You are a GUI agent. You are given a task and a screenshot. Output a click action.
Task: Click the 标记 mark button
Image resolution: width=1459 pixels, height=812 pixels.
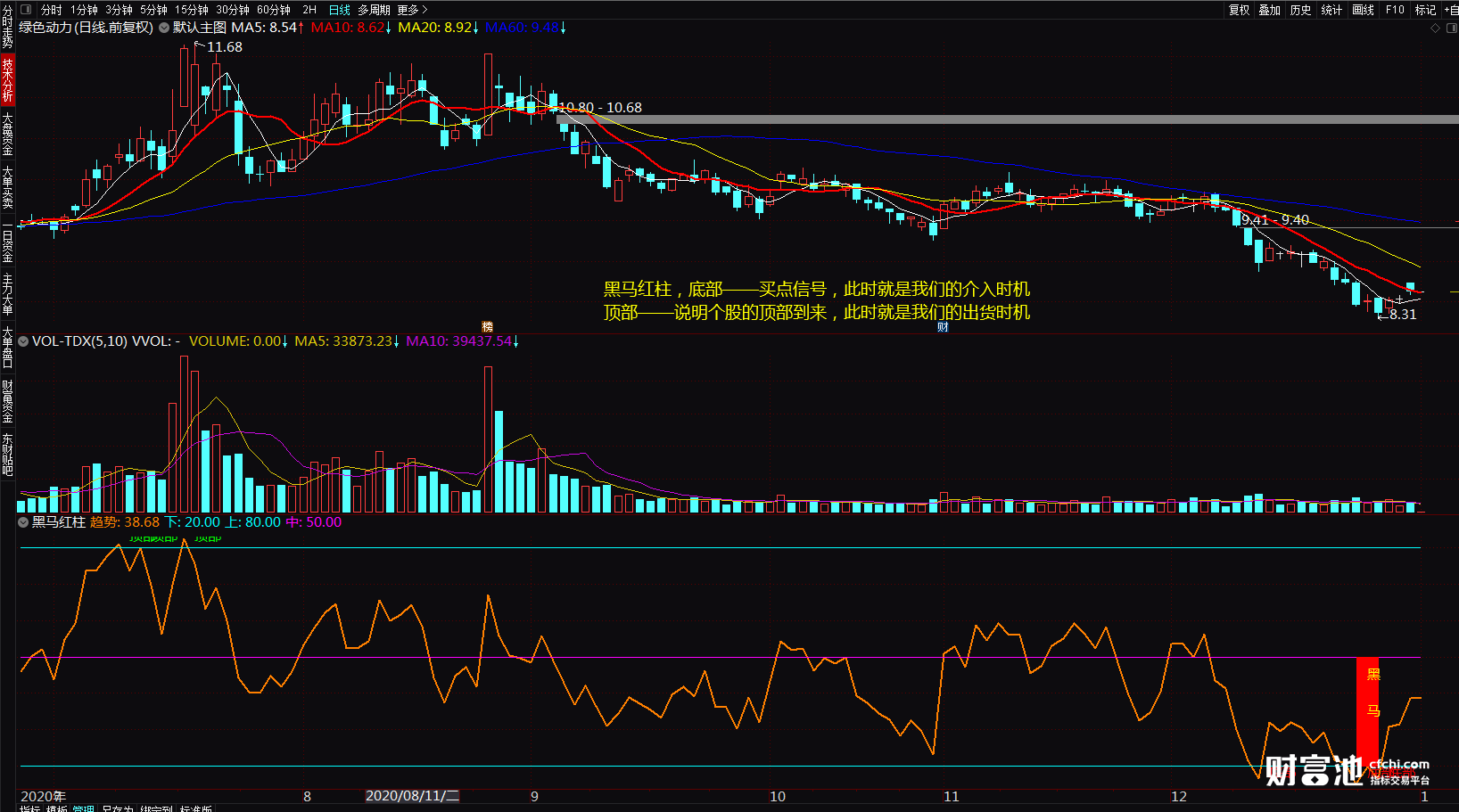pyautogui.click(x=1425, y=10)
